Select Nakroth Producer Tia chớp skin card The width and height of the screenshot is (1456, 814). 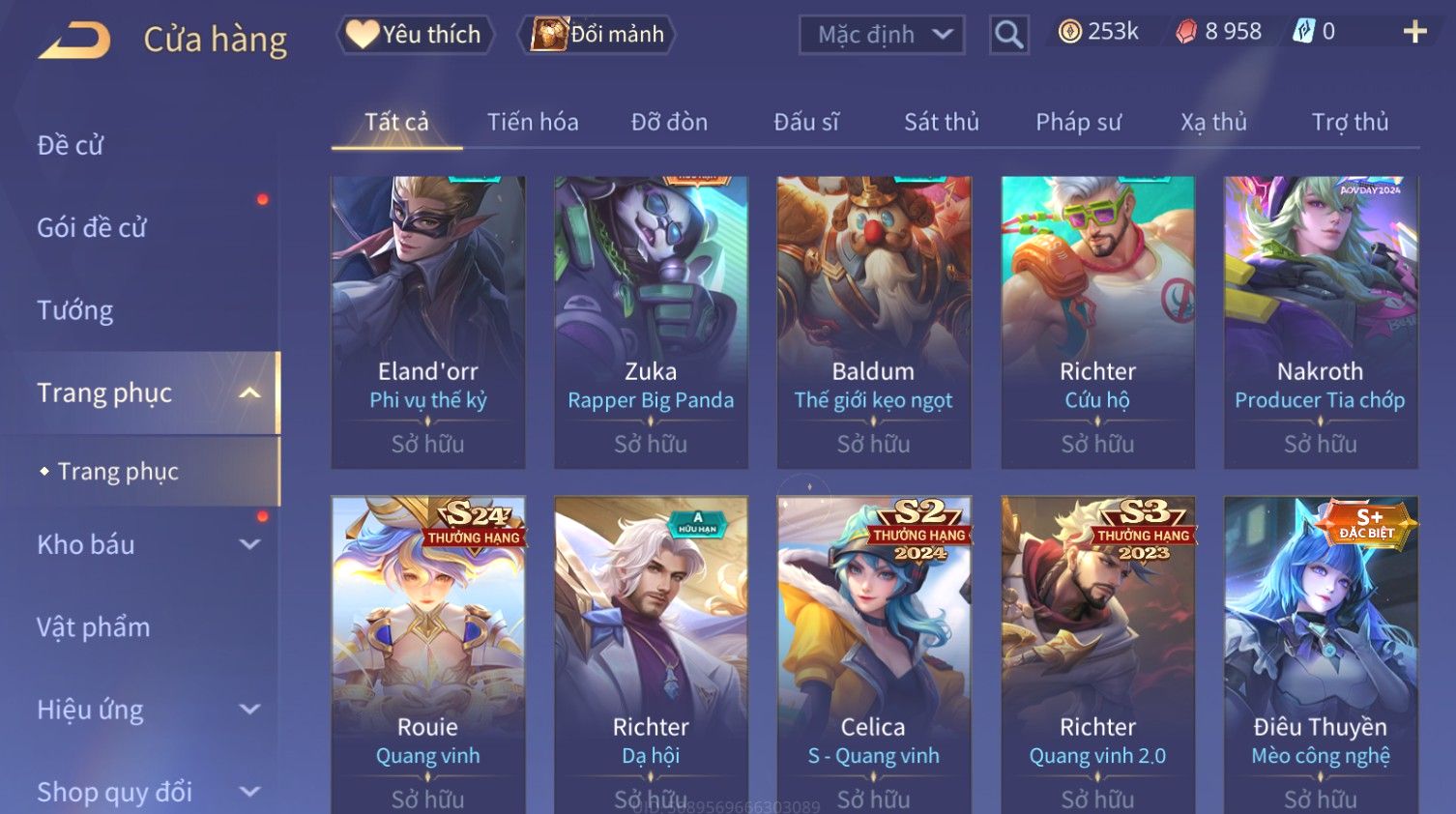click(1321, 322)
